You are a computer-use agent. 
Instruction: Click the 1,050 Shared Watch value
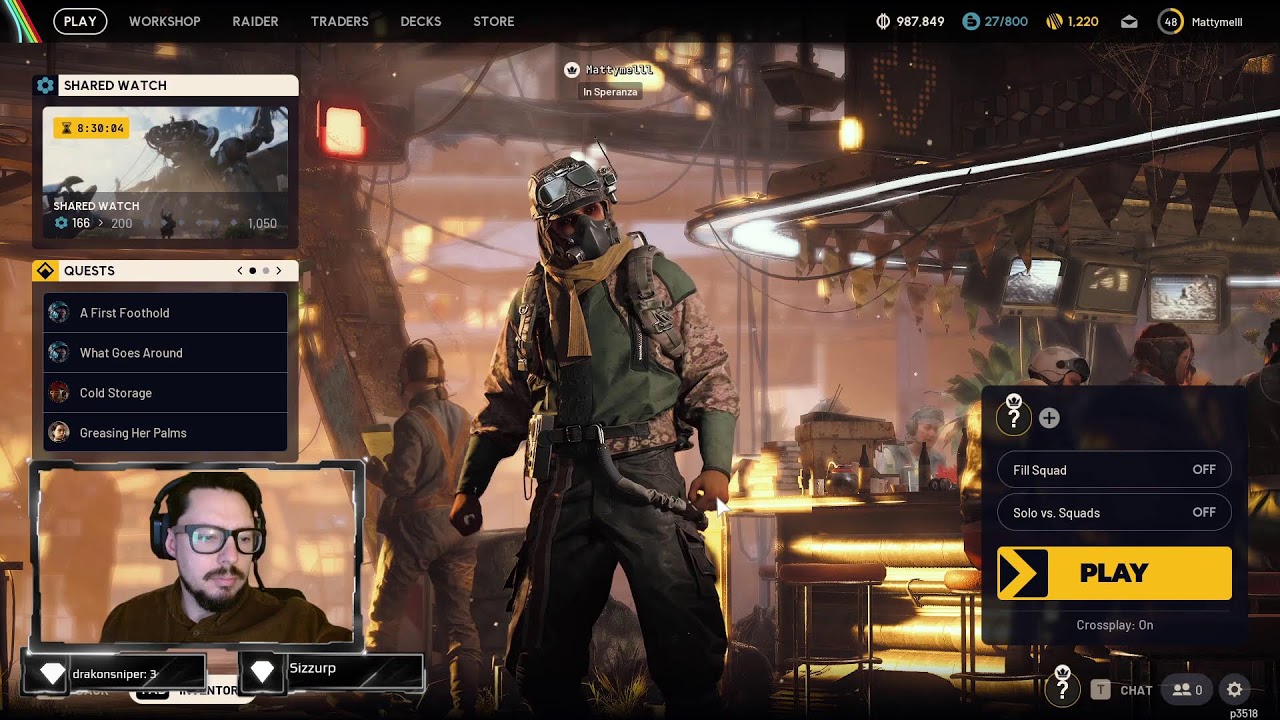(x=262, y=223)
